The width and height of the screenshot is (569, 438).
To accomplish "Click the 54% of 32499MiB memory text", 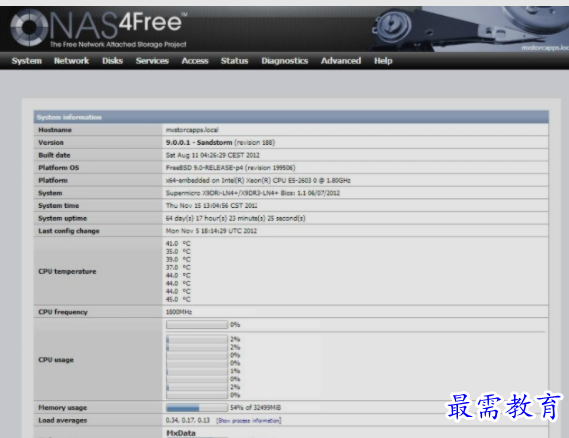I will (x=255, y=408).
